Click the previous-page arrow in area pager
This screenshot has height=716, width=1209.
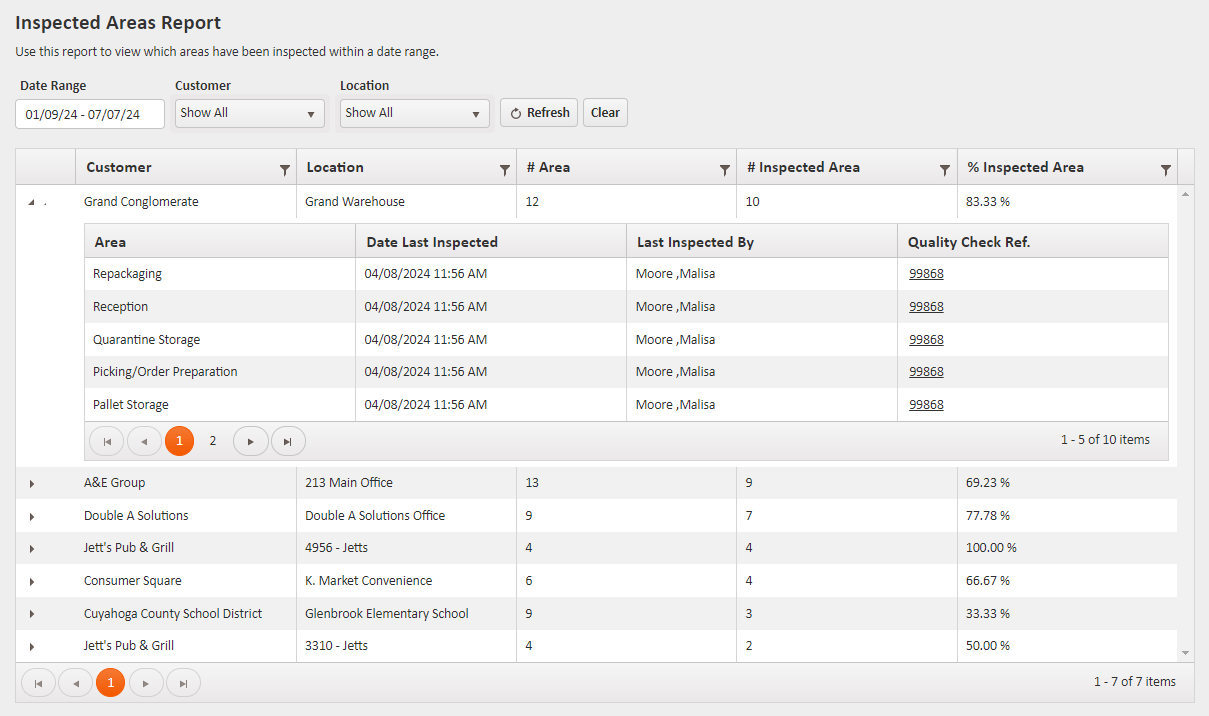click(x=143, y=440)
